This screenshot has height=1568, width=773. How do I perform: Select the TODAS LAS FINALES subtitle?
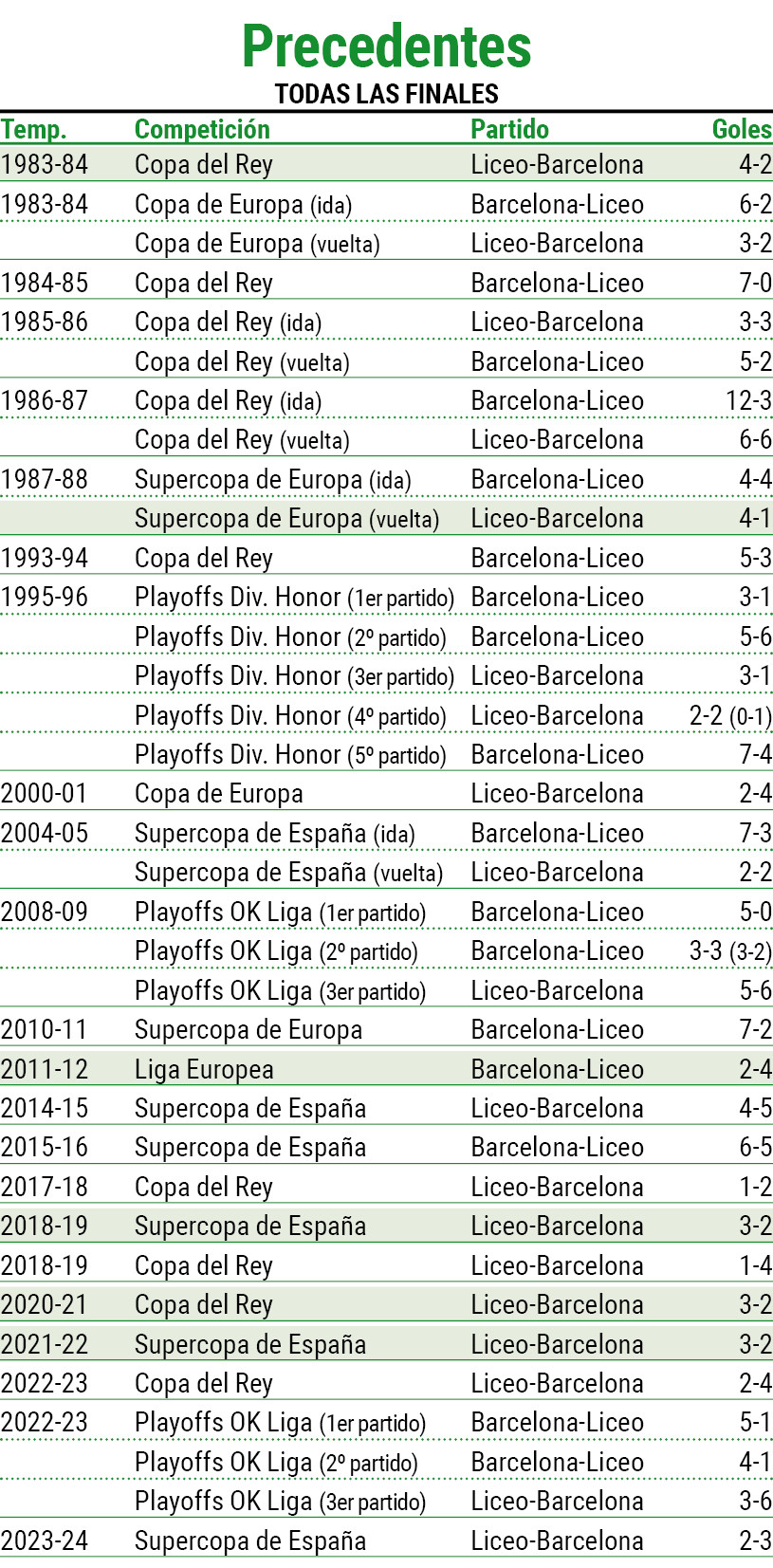386,94
